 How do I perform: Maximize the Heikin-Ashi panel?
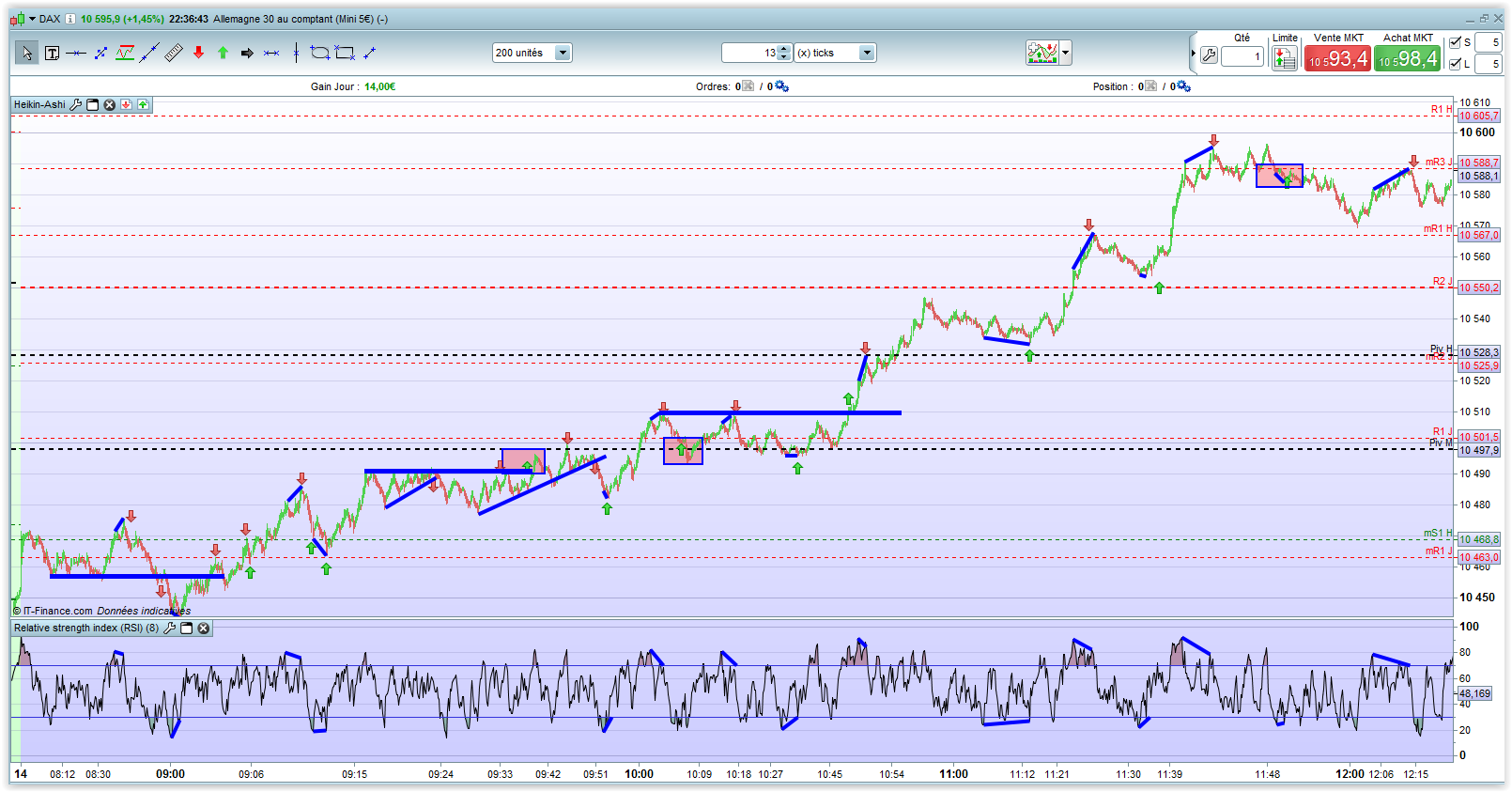tap(93, 104)
